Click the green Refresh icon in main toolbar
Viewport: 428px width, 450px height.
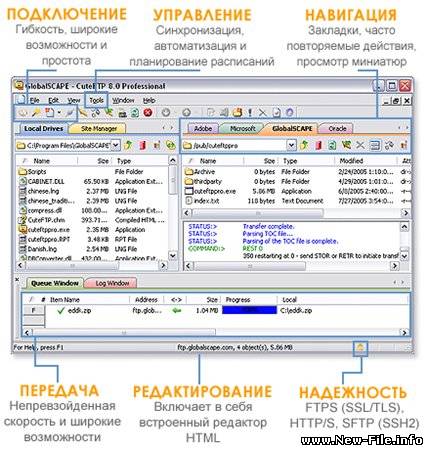coord(135,113)
